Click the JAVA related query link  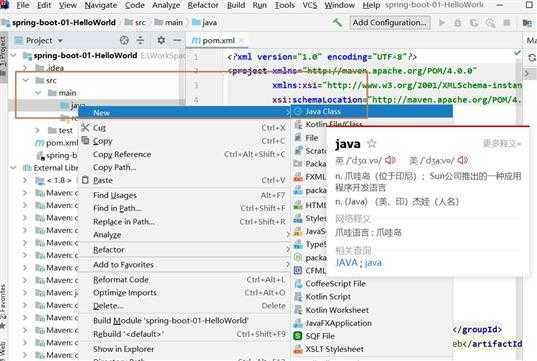[347, 263]
